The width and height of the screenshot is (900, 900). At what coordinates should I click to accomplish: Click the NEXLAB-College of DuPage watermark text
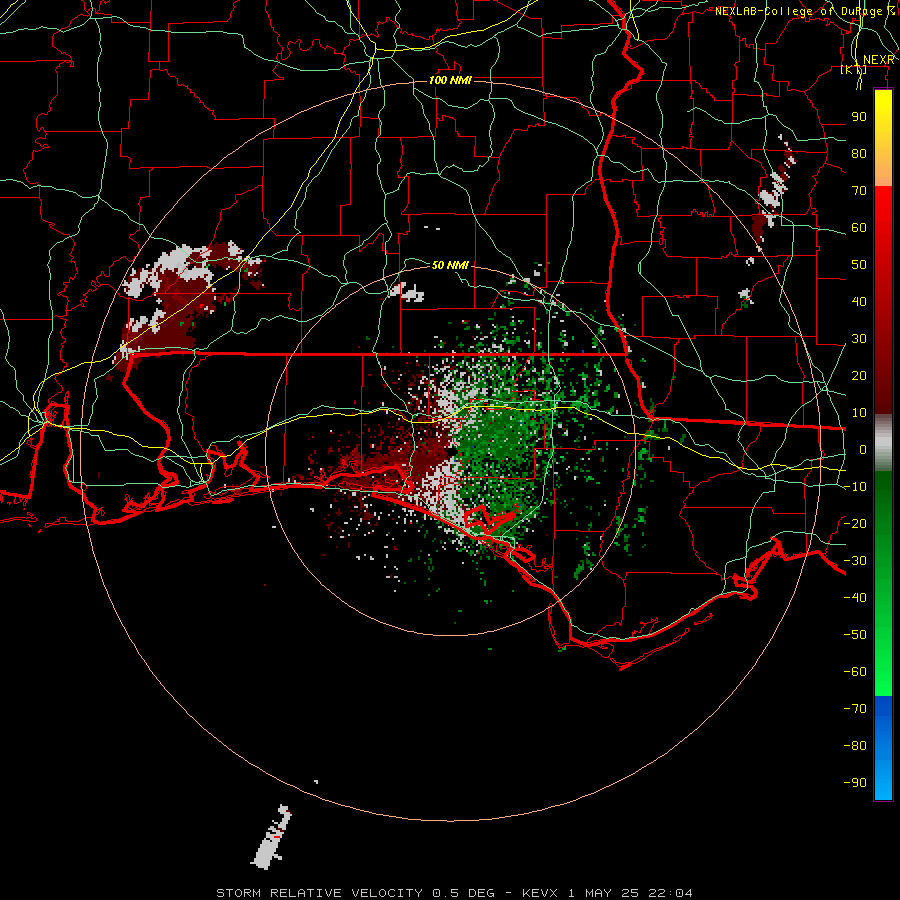804,11
